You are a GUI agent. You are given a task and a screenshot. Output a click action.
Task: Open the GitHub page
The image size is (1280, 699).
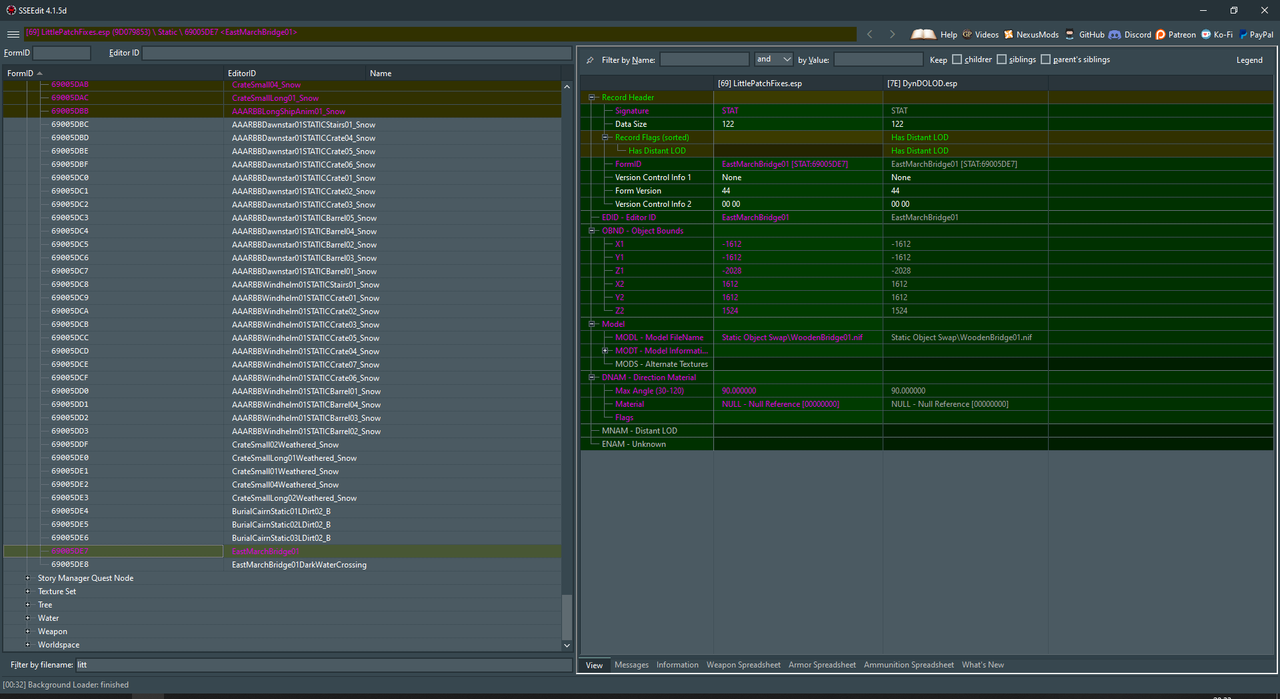click(x=1084, y=34)
